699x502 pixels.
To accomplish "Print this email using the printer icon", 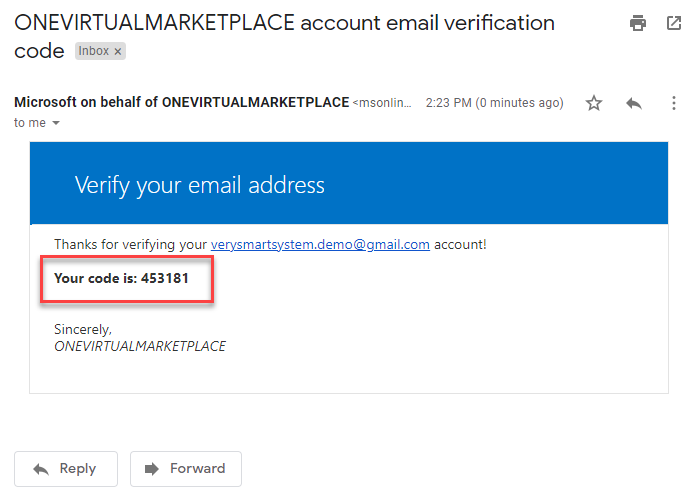I will pos(637,23).
